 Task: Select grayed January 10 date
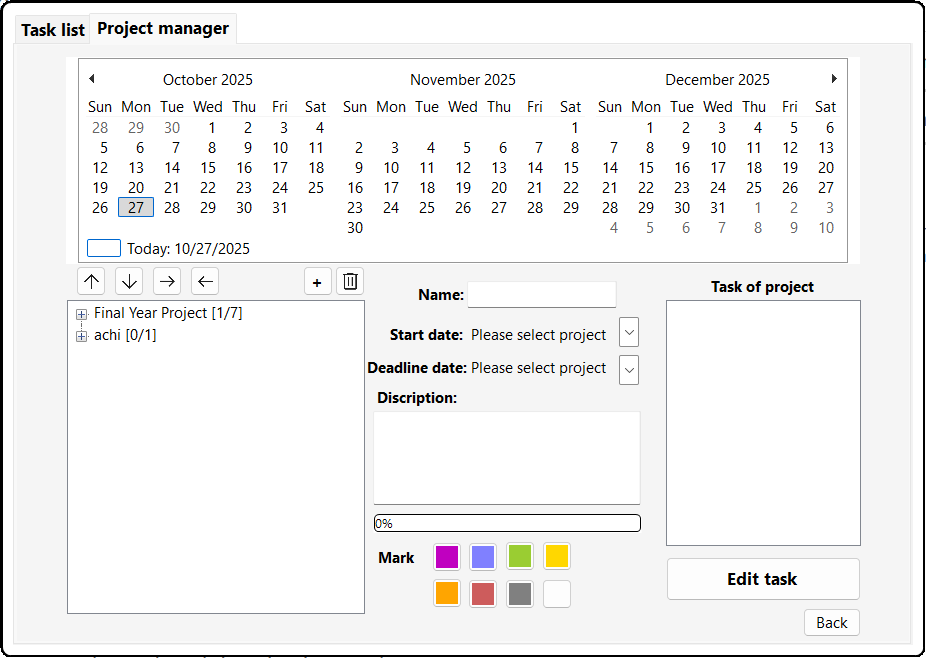coord(826,227)
